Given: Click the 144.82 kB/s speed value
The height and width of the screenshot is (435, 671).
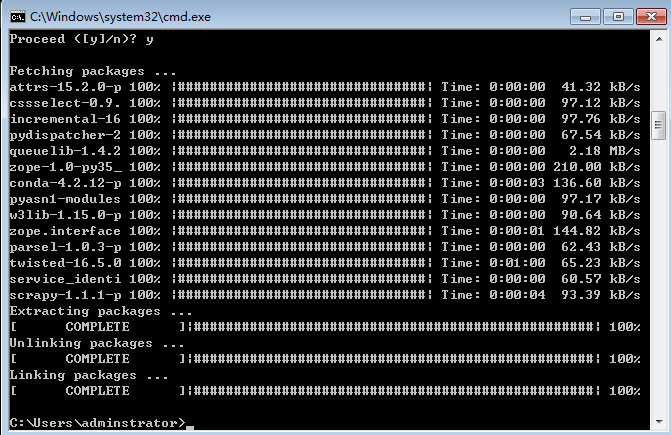Looking at the screenshot, I should click(x=597, y=231).
